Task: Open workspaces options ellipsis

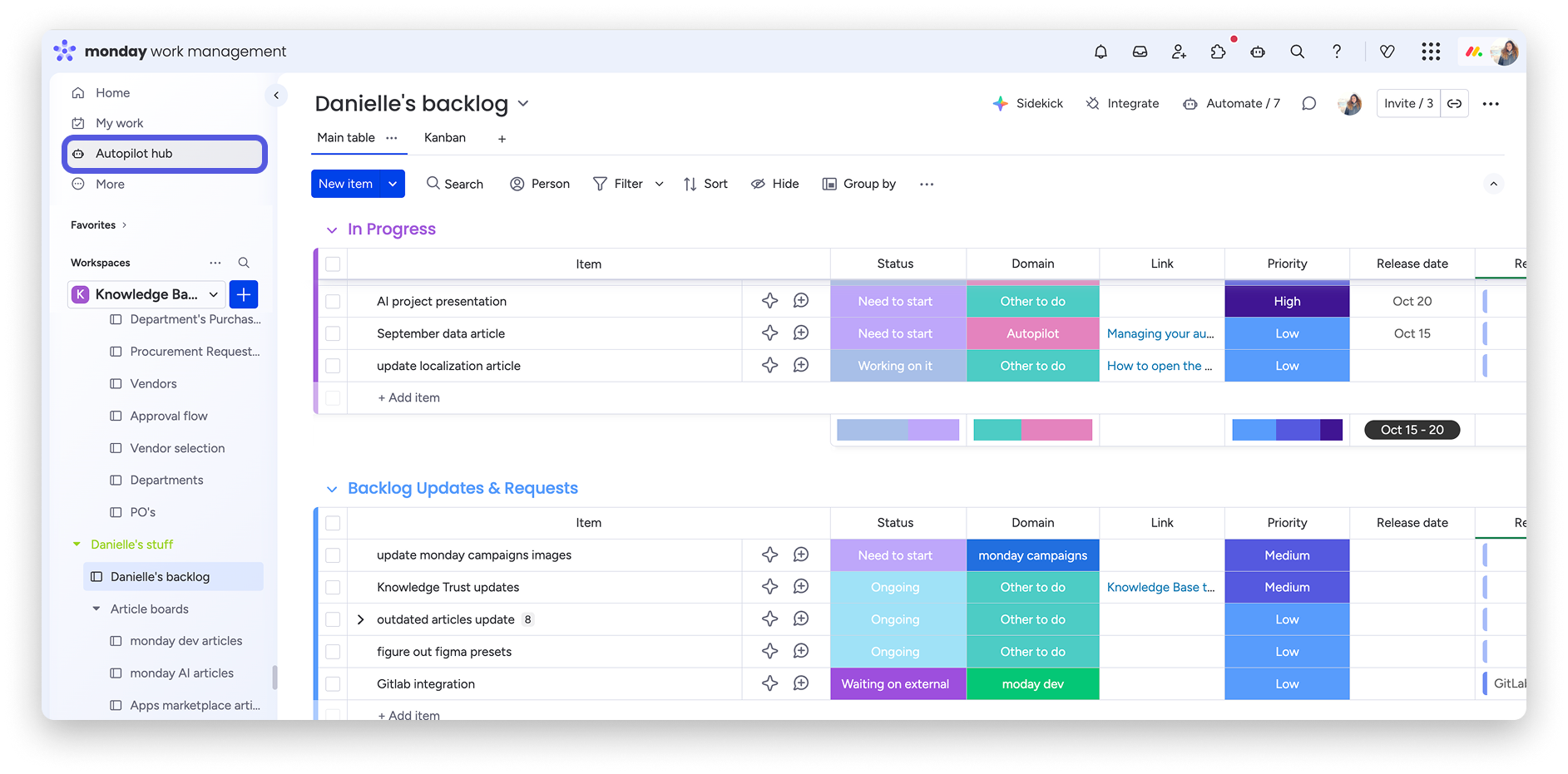Action: click(x=215, y=263)
